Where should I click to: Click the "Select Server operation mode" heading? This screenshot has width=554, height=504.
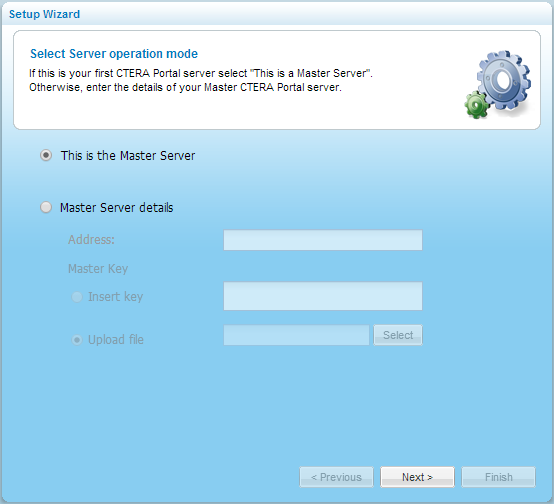click(114, 54)
